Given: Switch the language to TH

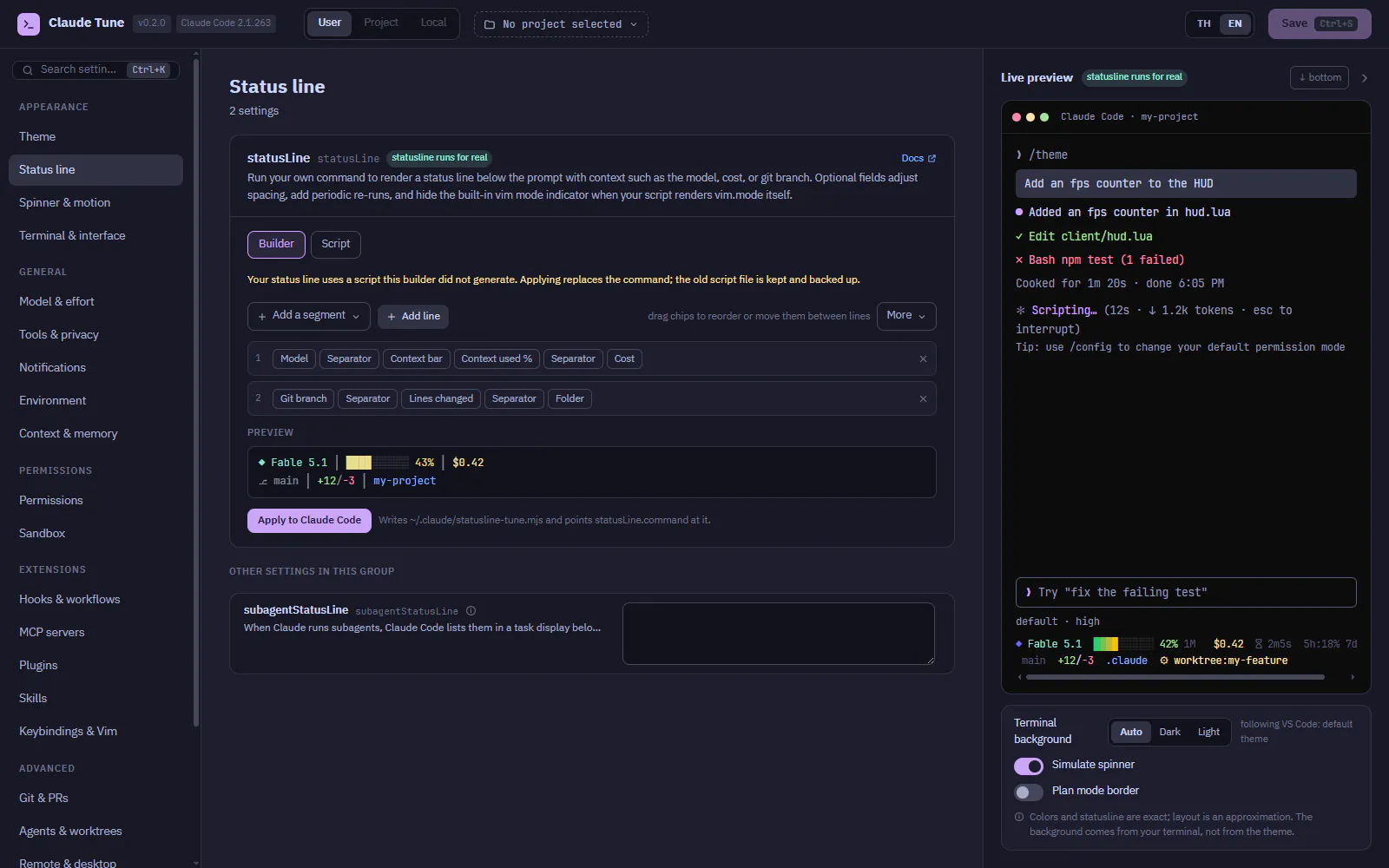Looking at the screenshot, I should (x=1204, y=24).
